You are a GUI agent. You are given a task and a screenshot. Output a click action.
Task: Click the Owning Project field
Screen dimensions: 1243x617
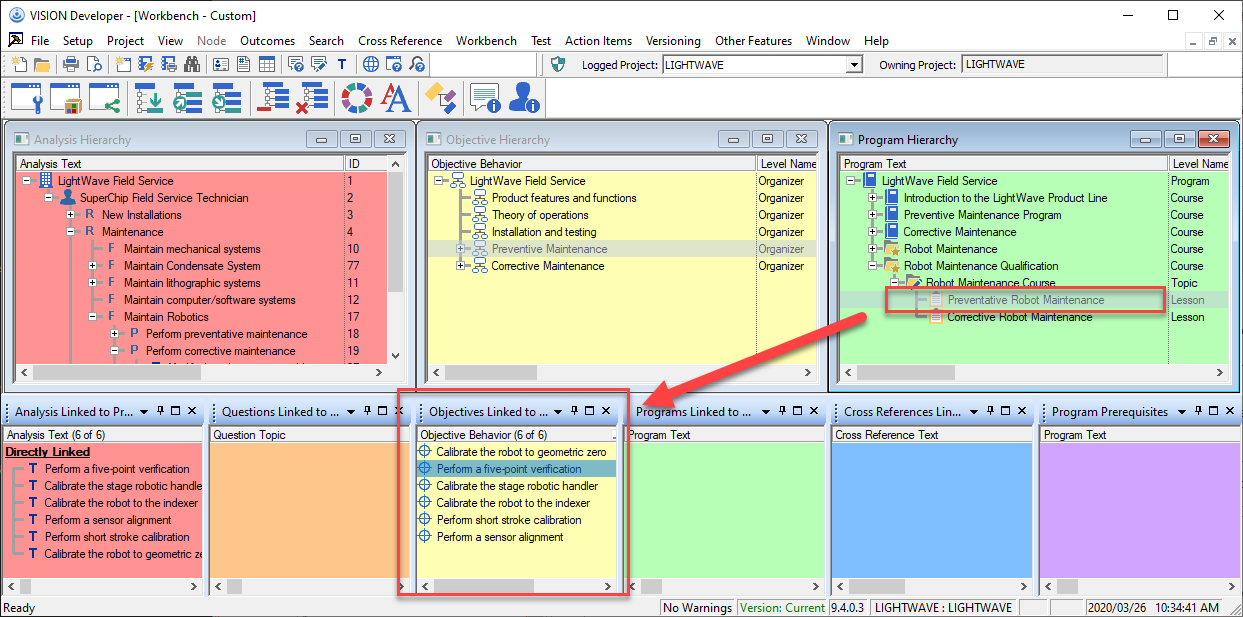[1062, 65]
